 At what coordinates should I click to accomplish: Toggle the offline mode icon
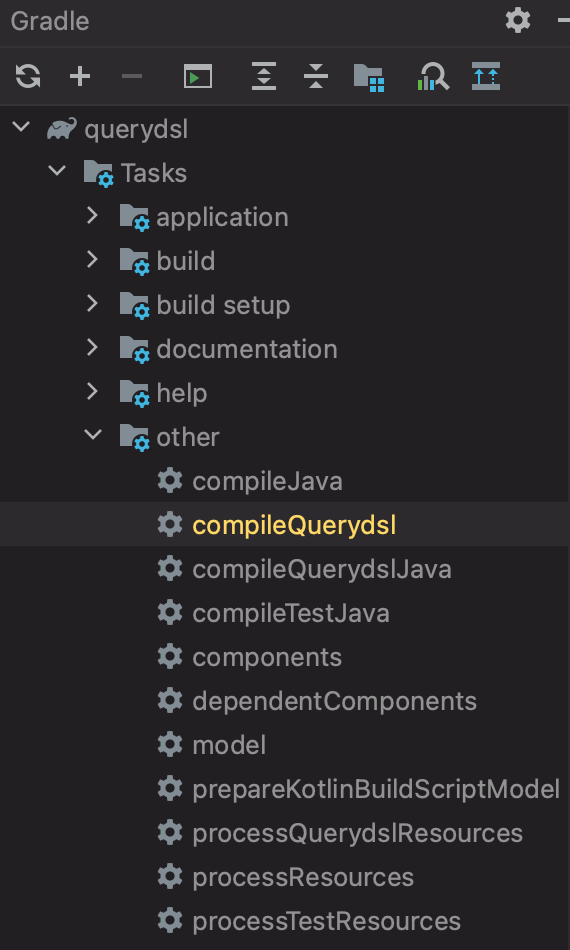click(x=486, y=77)
